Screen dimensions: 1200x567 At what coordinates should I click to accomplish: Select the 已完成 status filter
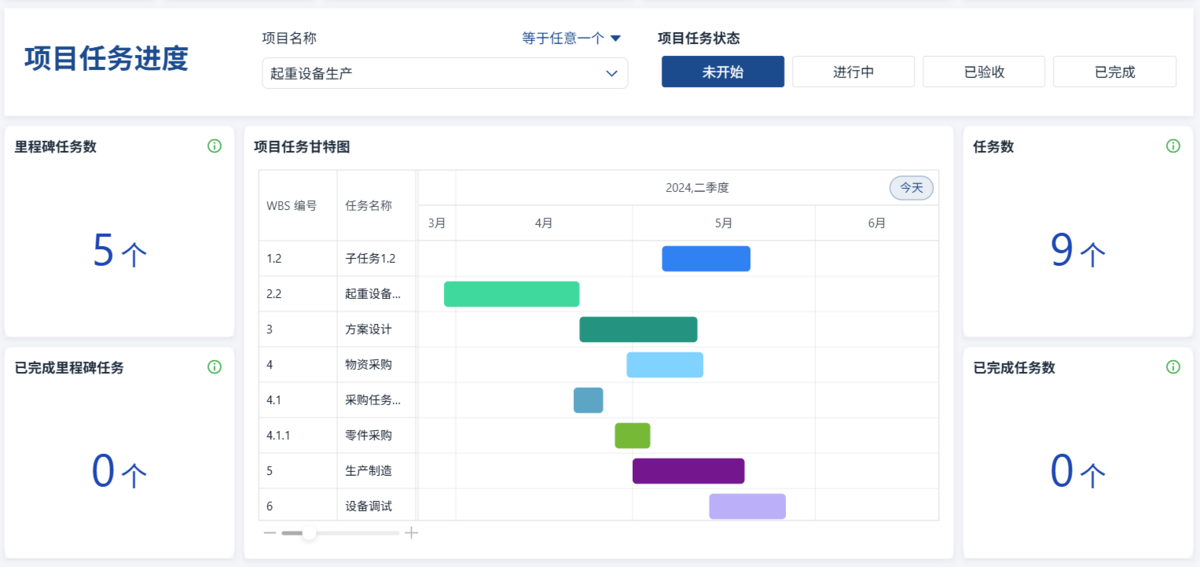pos(1114,72)
